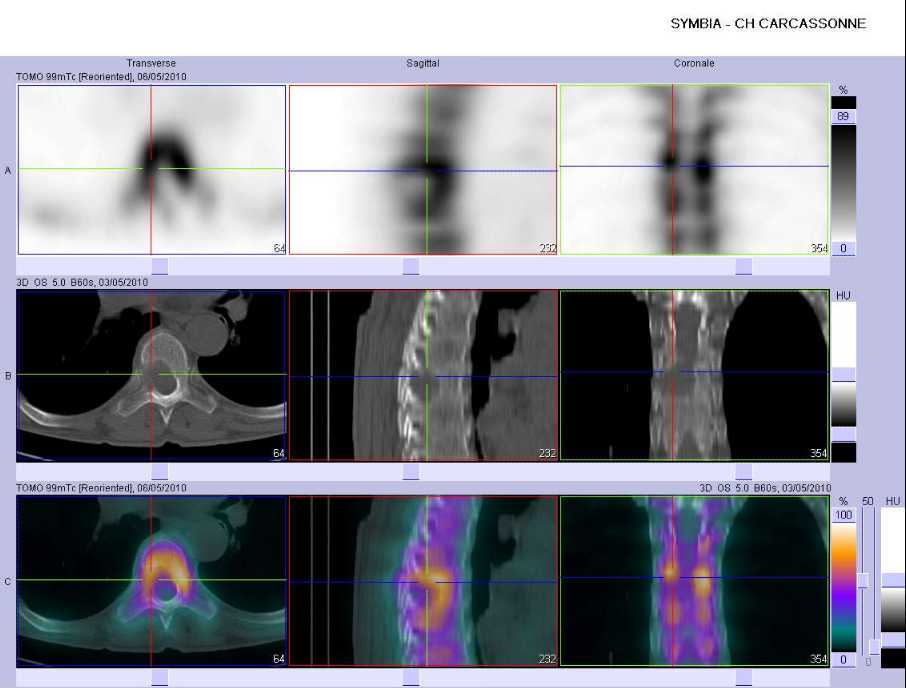Click the upper HU window handle in row C
Screen dimensions: 906x688
[892, 581]
